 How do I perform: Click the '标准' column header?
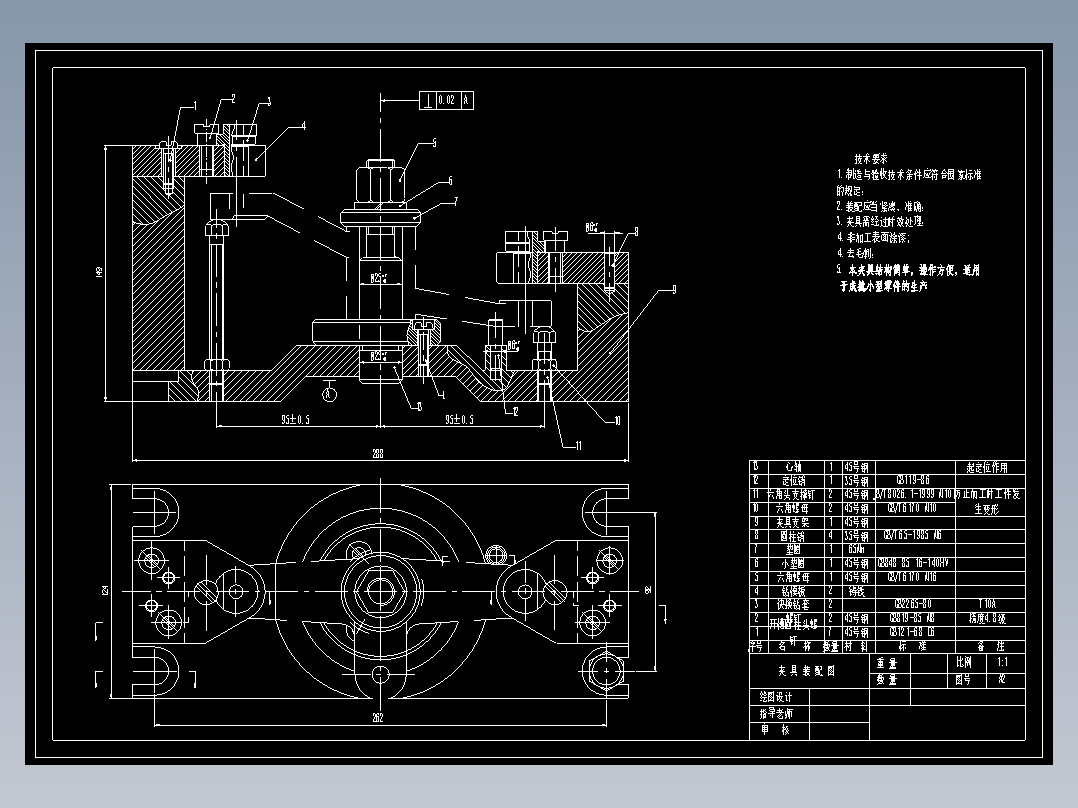click(x=913, y=646)
